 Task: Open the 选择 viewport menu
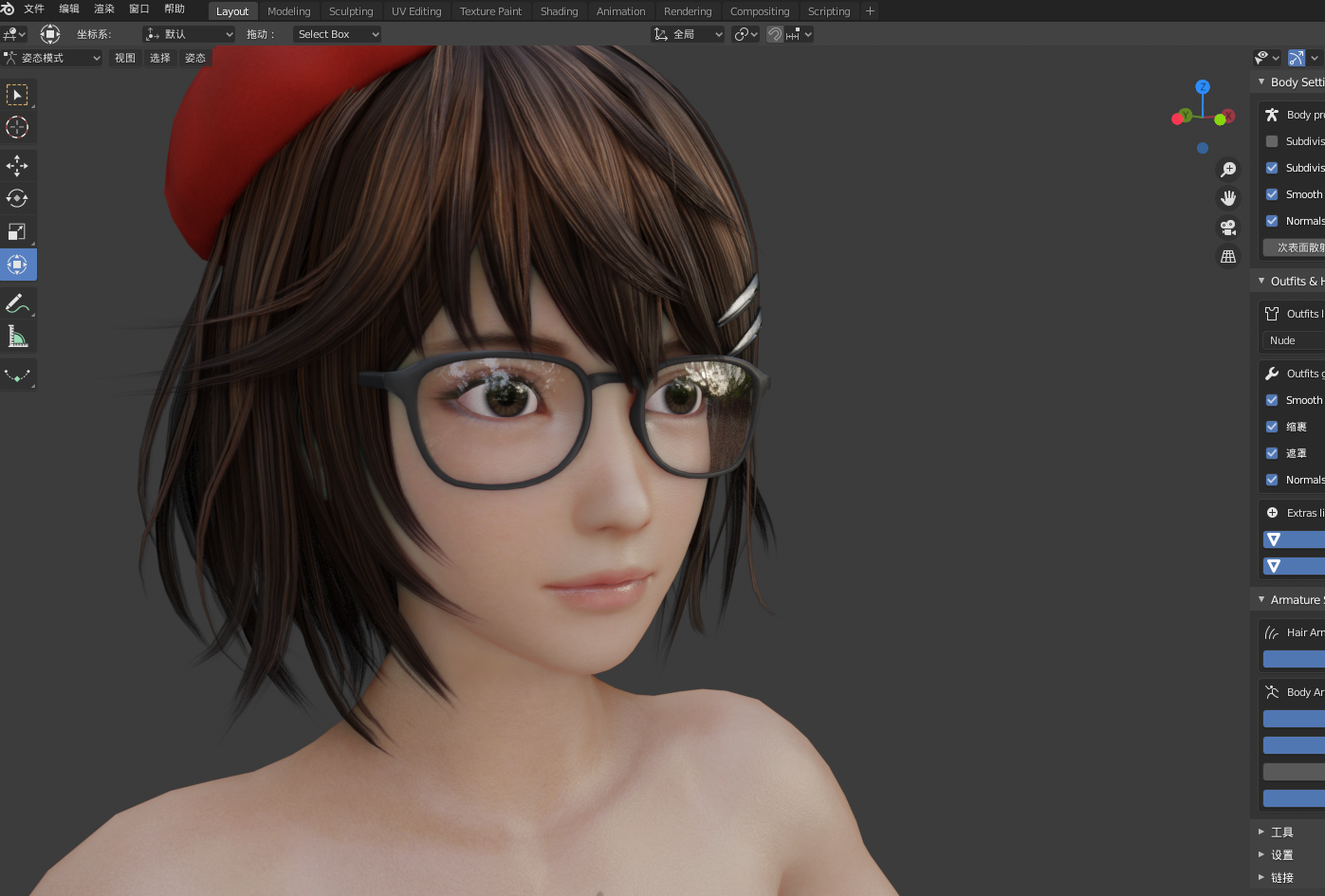point(160,58)
